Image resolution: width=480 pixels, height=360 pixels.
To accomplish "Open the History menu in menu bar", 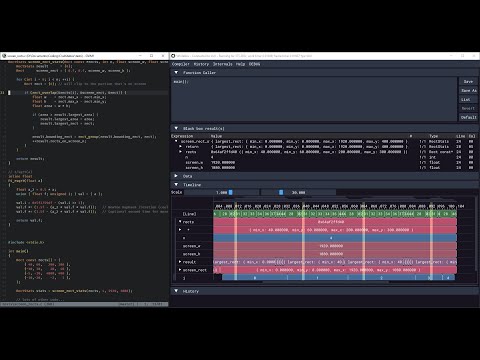I will coord(201,64).
